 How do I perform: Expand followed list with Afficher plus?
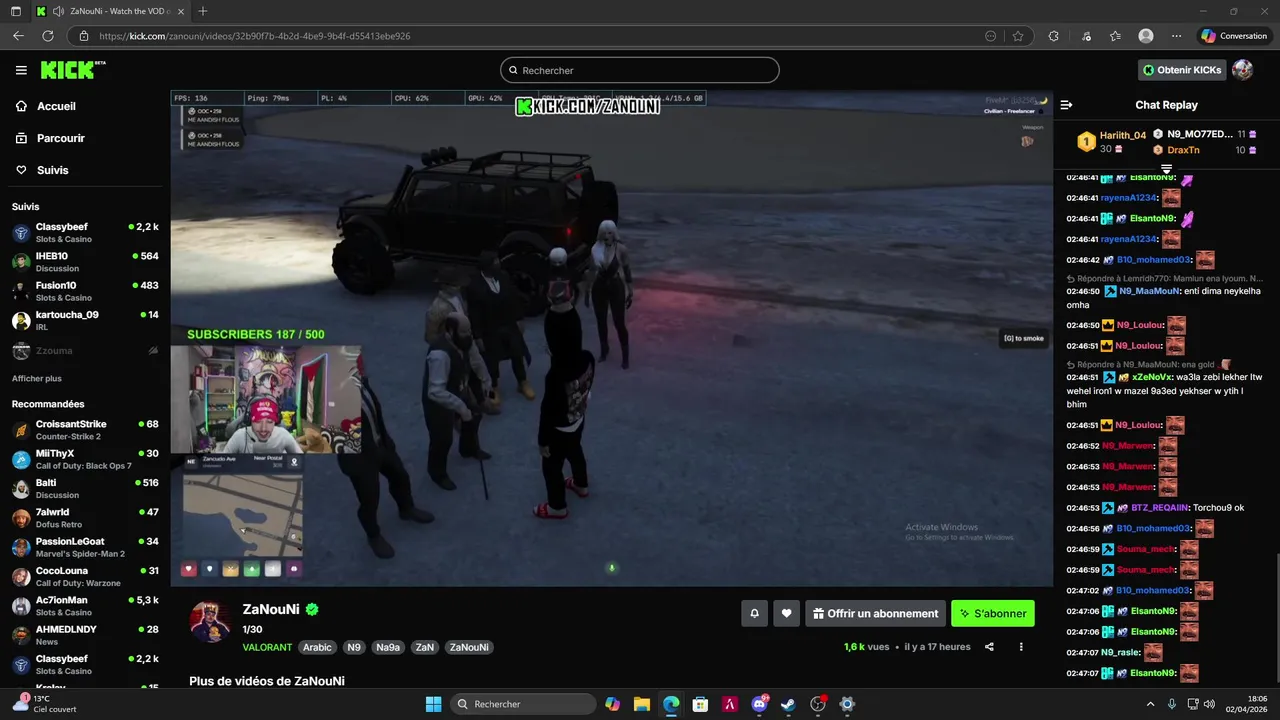coord(36,379)
